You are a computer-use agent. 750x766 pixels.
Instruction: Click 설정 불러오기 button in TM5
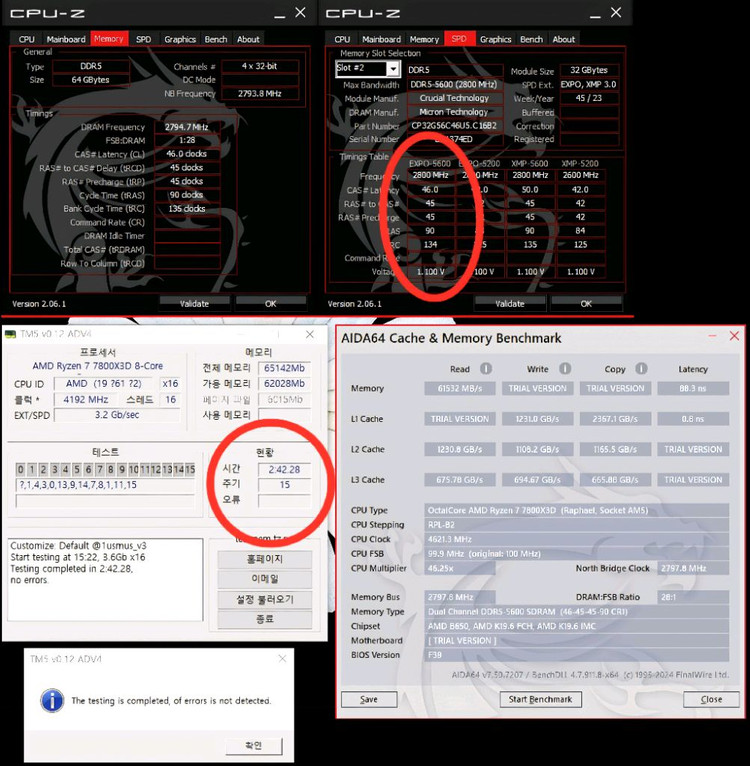[264, 599]
